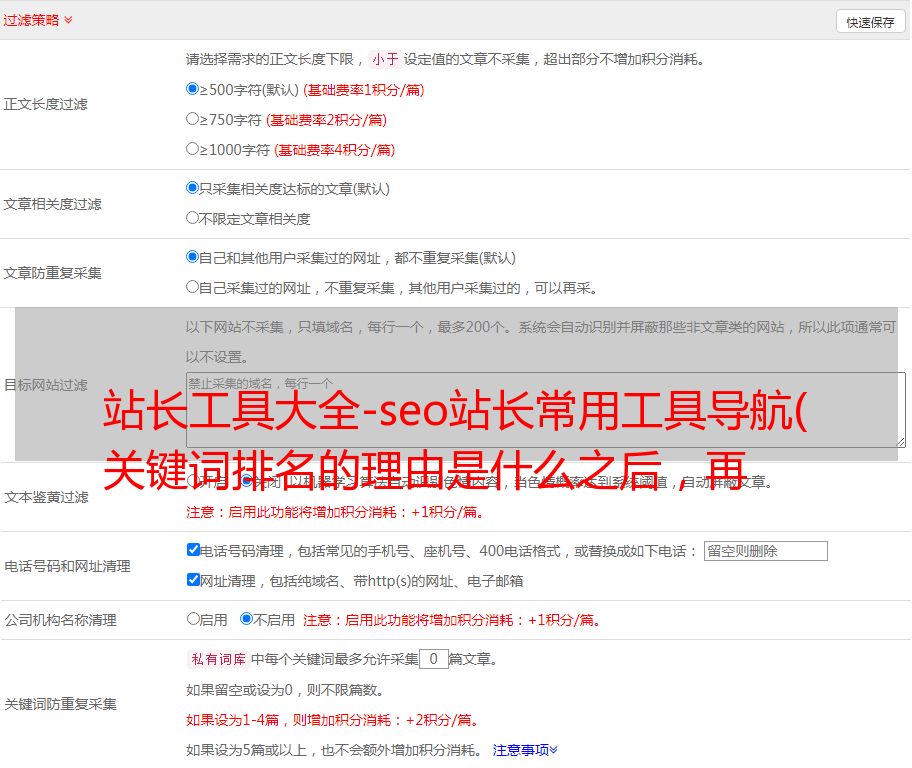
Task: Choose the ≥750字符 length filter
Action: (x=193, y=119)
